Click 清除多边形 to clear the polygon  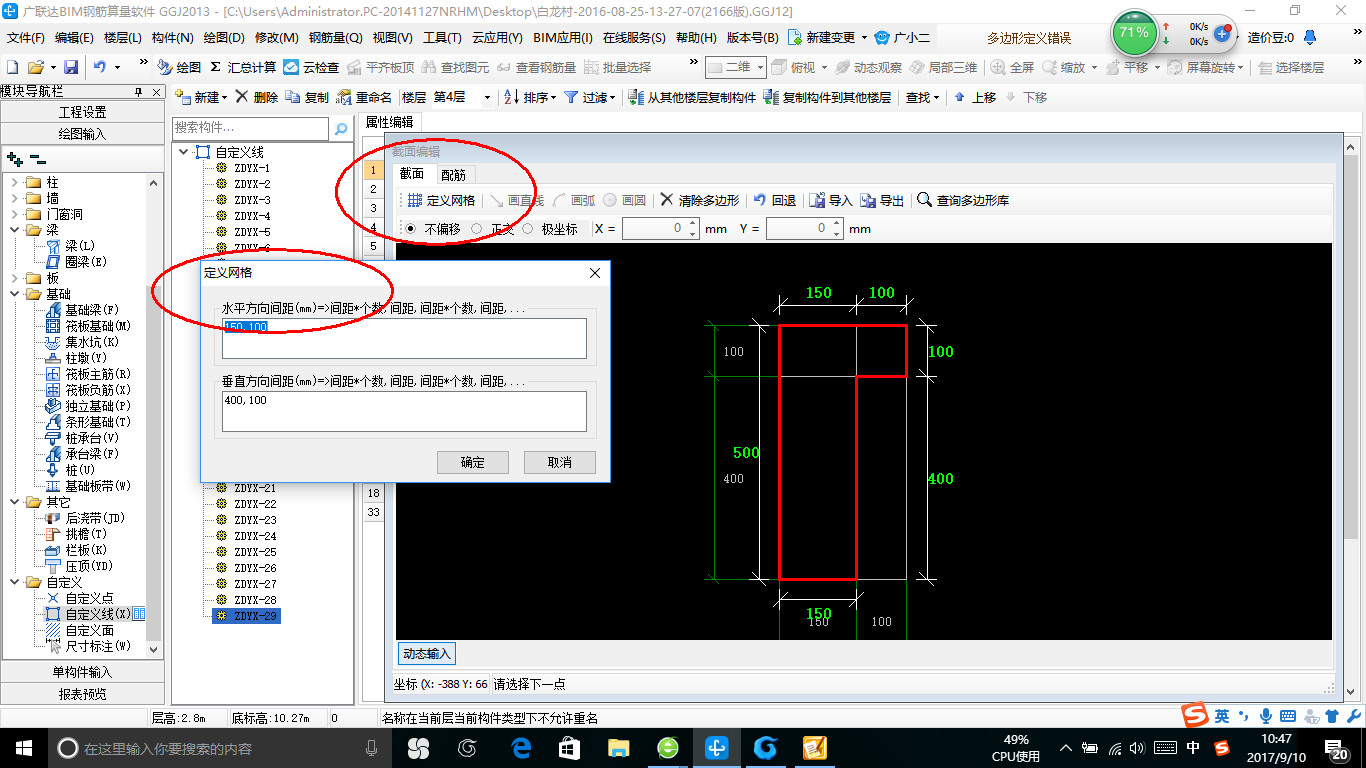tap(699, 200)
